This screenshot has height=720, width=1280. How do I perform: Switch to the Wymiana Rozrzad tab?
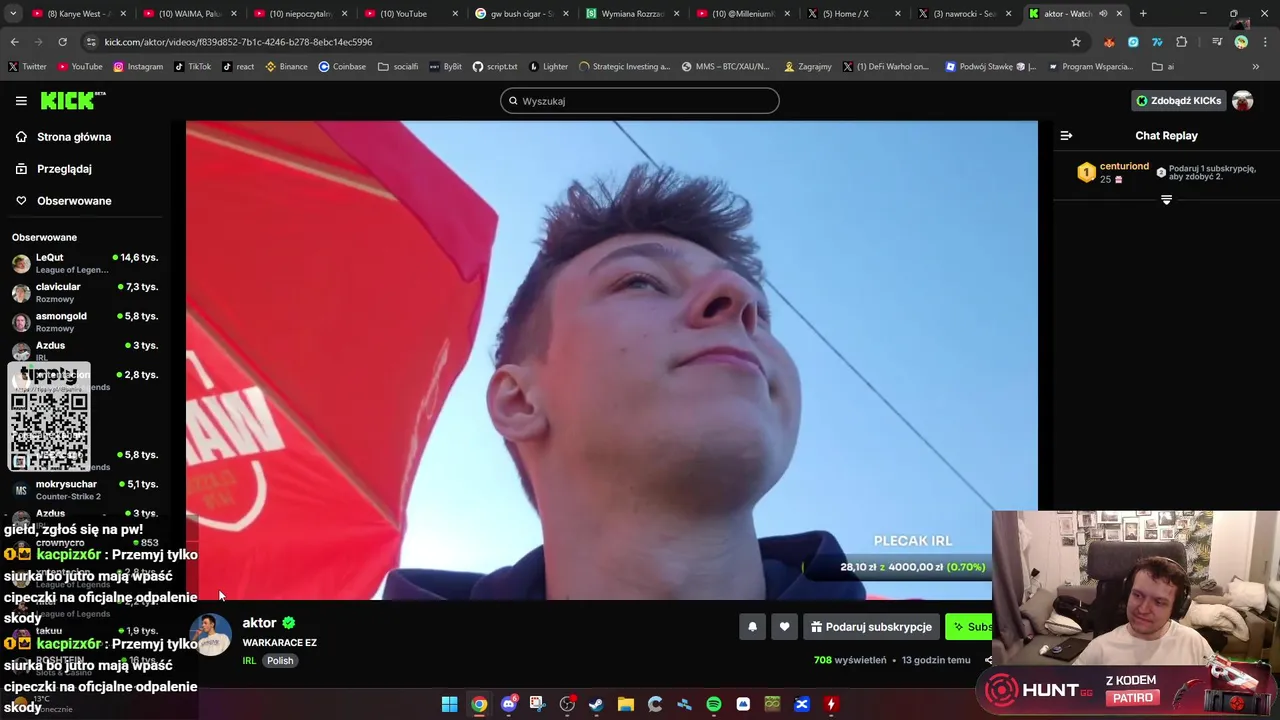tap(630, 14)
